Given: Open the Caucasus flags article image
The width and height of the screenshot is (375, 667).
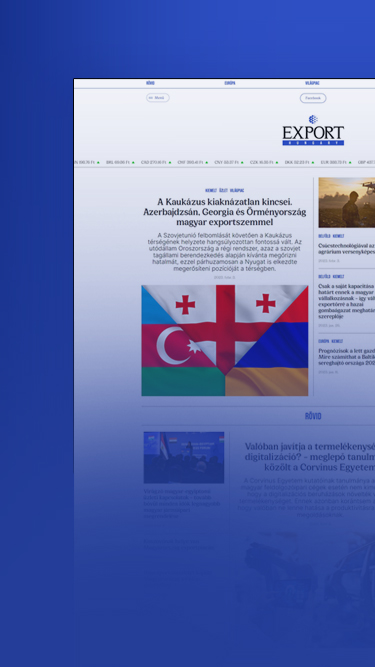Looking at the screenshot, I should 225,340.
